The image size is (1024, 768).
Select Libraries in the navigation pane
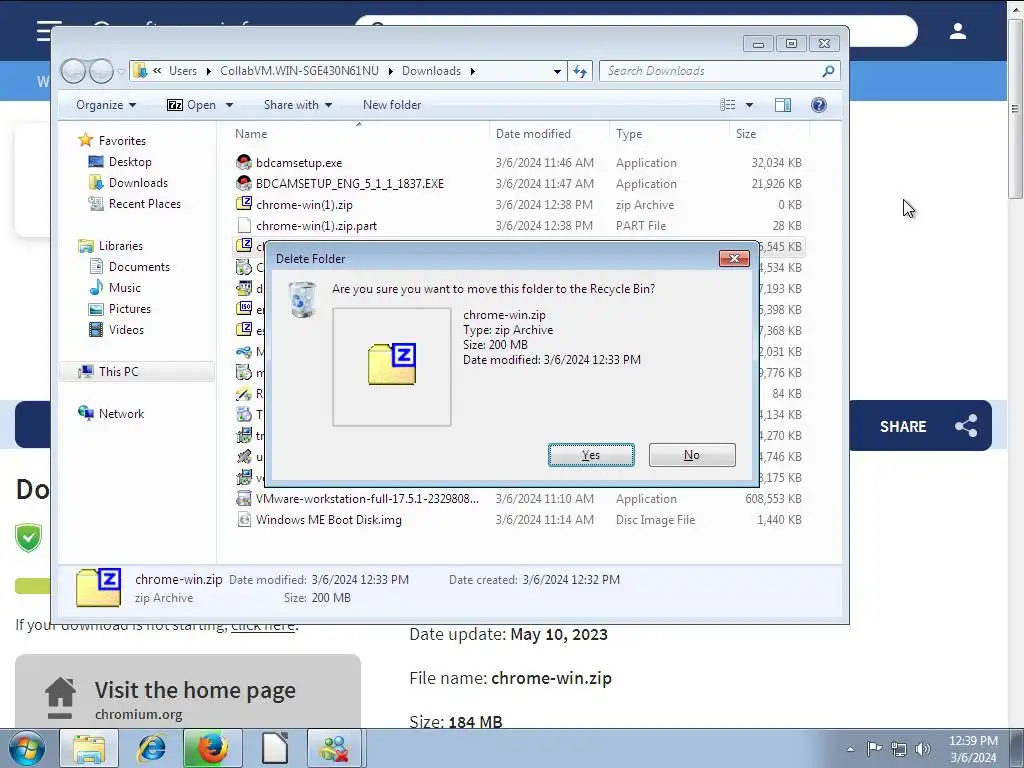point(121,246)
